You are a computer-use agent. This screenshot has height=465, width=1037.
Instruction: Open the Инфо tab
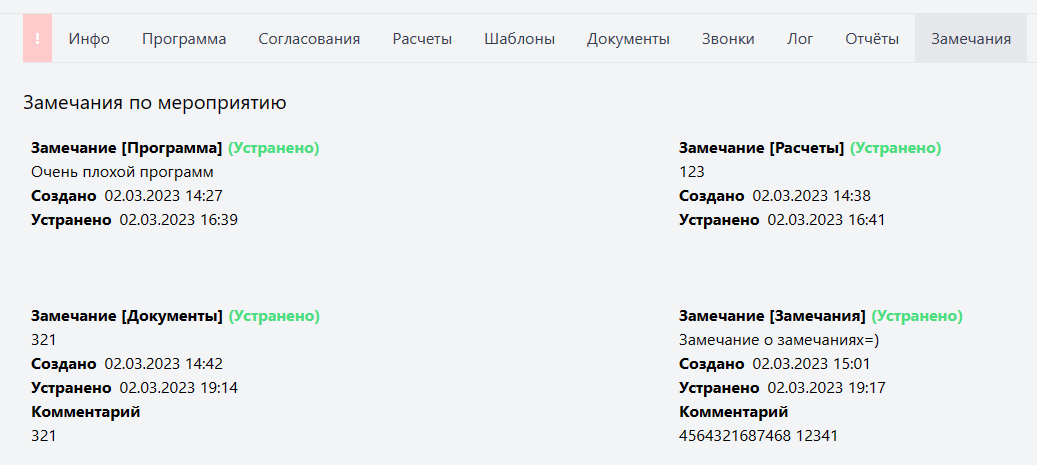tap(89, 39)
